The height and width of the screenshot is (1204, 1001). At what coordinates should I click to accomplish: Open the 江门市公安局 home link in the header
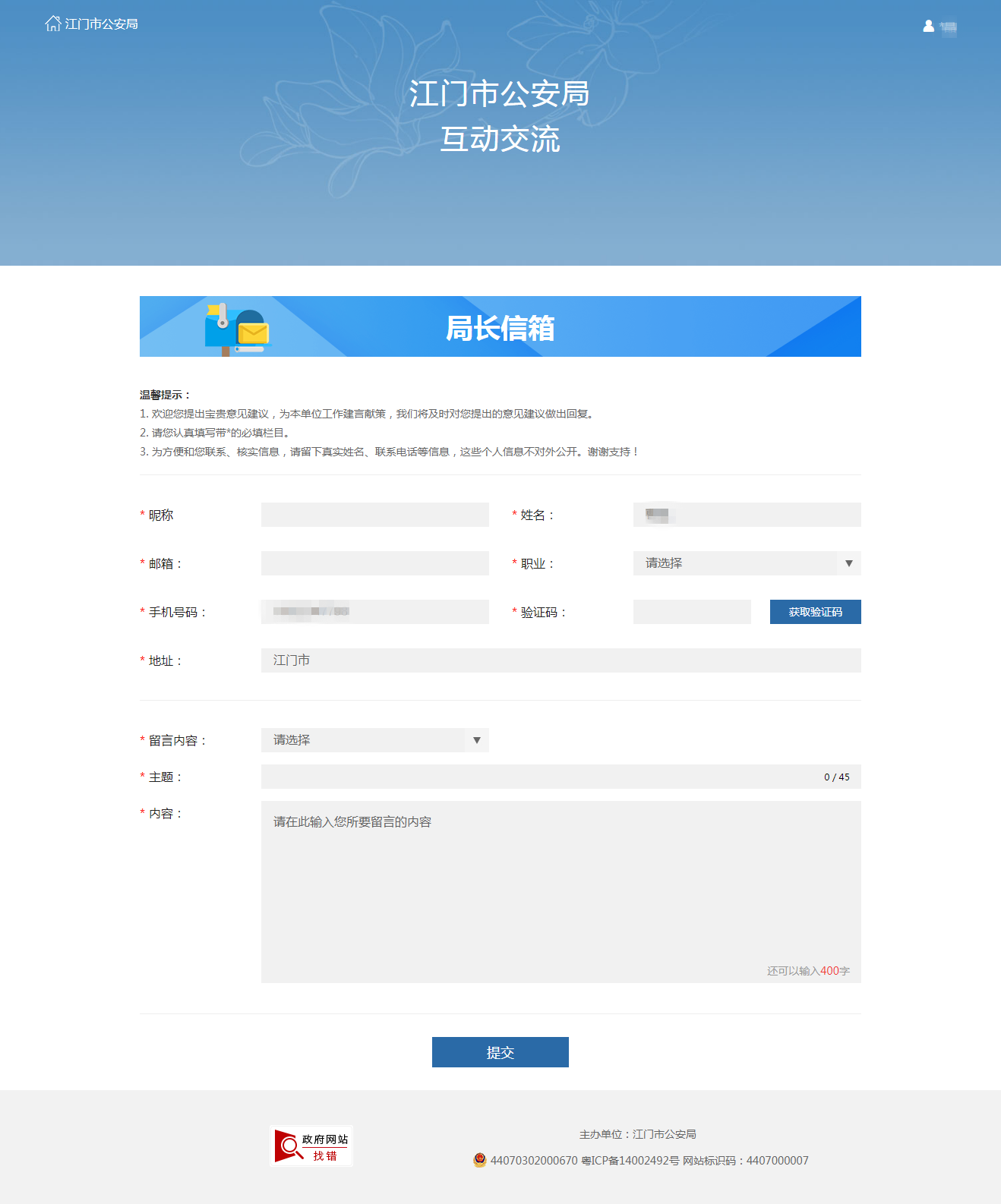[x=102, y=24]
